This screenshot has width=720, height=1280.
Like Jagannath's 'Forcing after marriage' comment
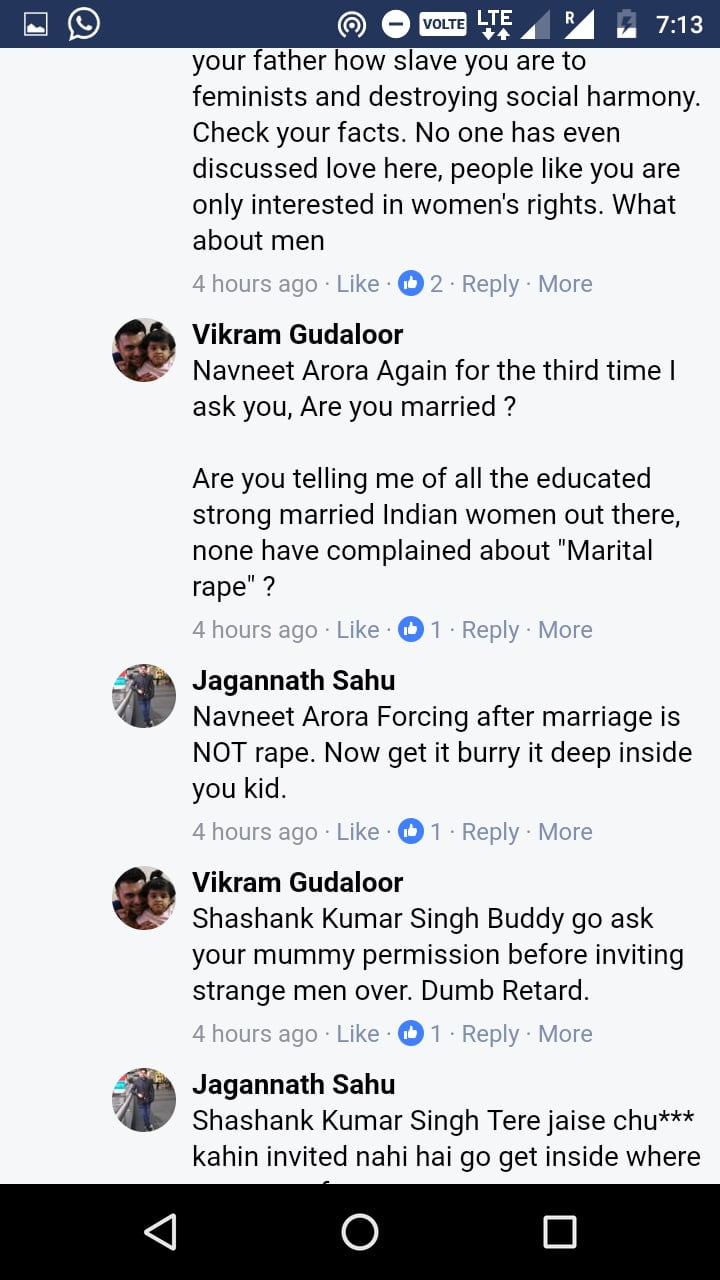pyautogui.click(x=357, y=832)
